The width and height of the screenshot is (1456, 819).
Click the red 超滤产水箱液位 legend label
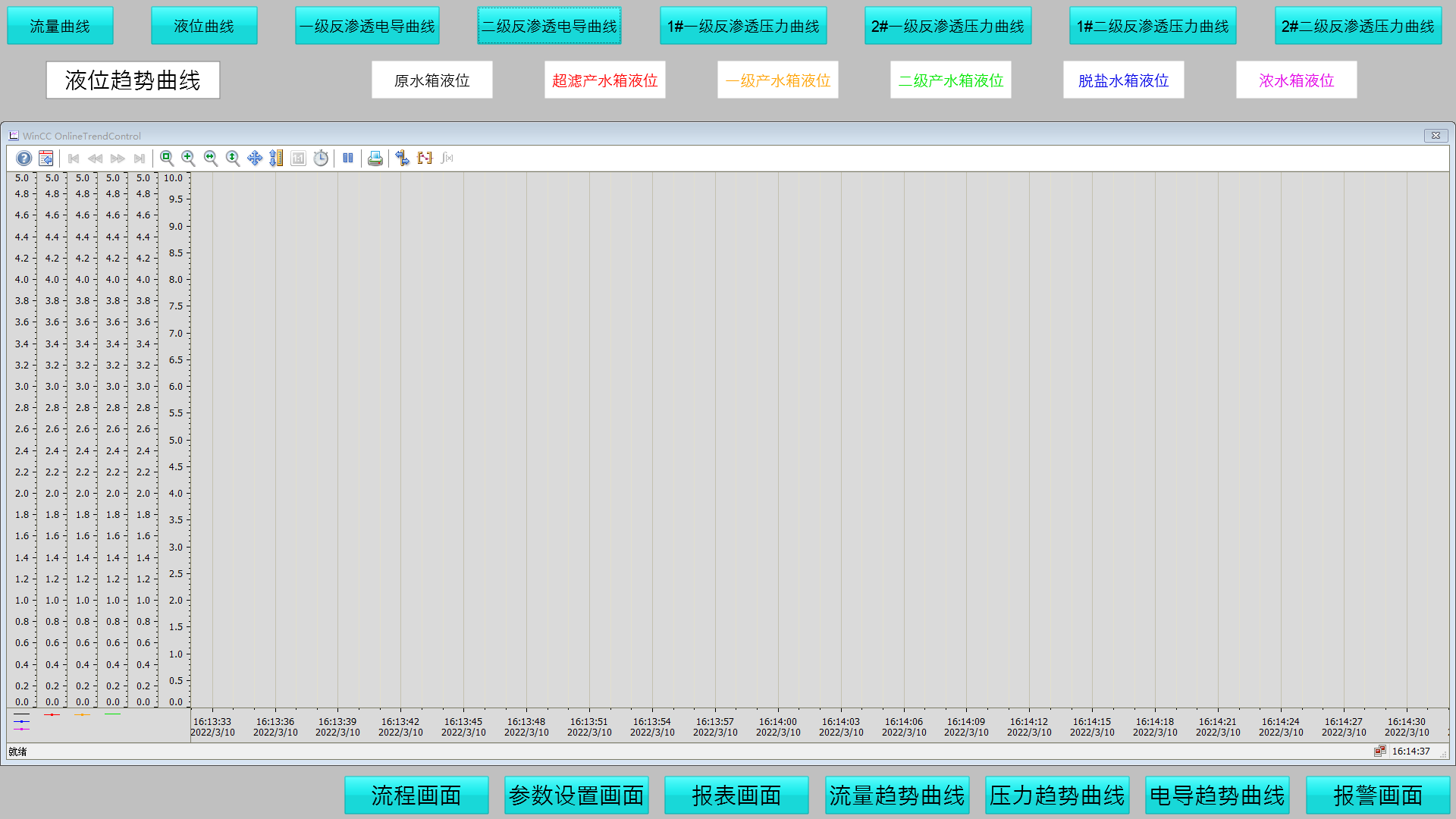[x=604, y=80]
